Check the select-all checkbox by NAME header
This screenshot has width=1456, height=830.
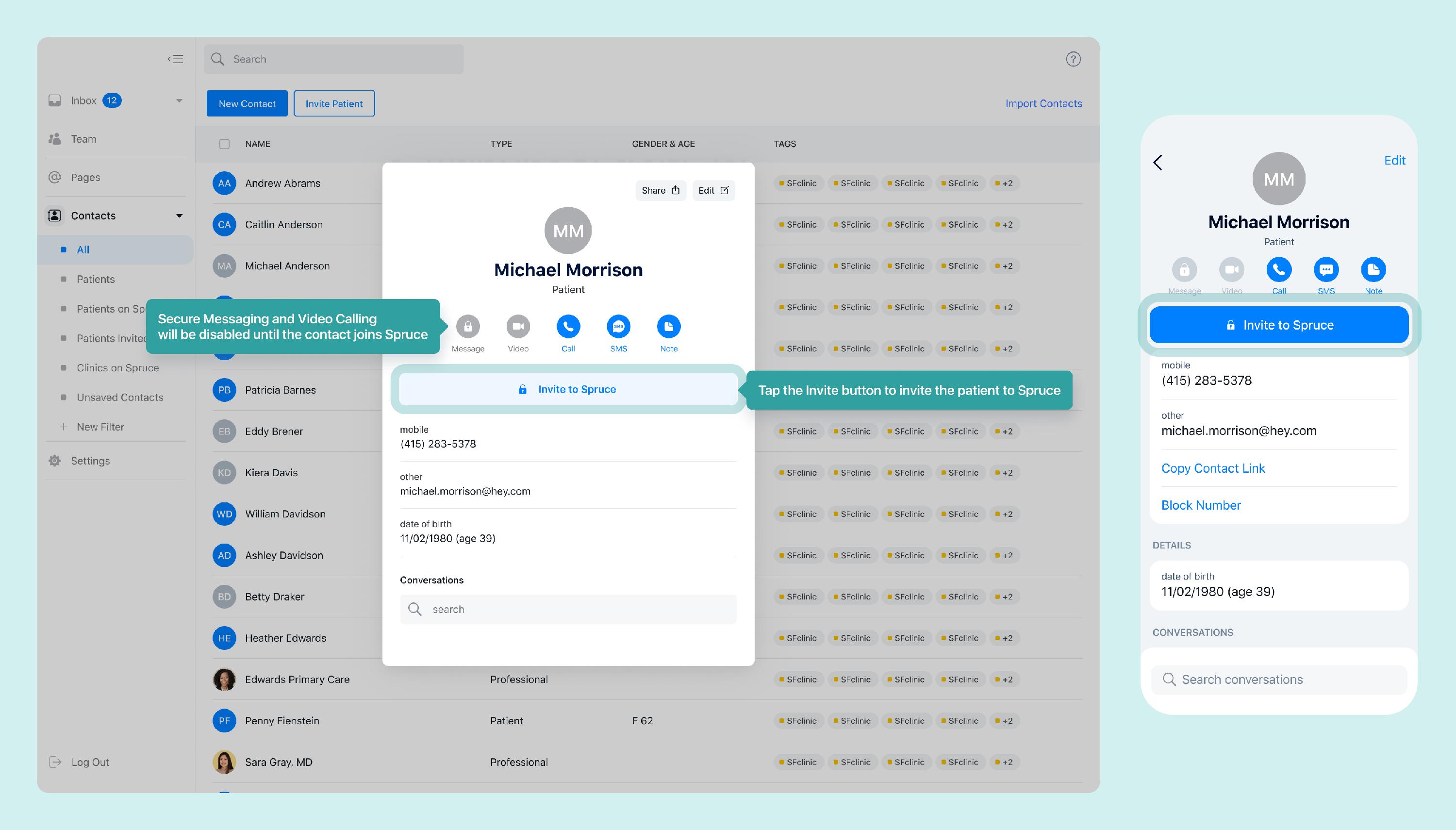[225, 144]
